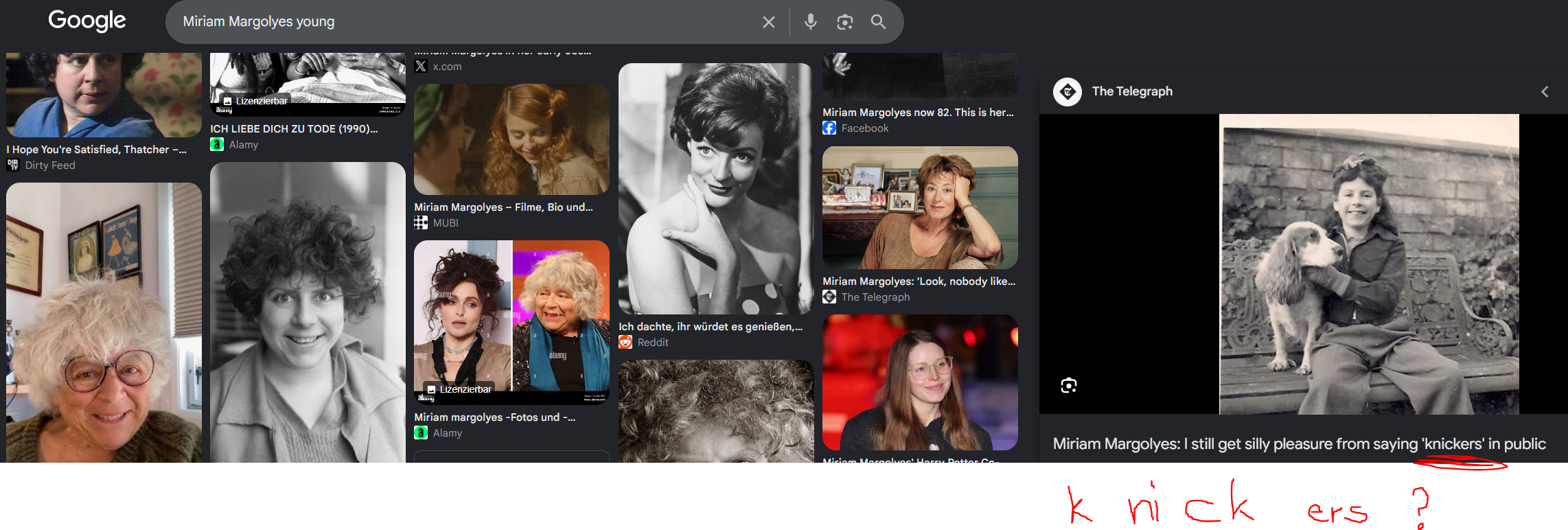Click the Facebook source icon
Viewport: 1568px width, 530px height.
(829, 128)
